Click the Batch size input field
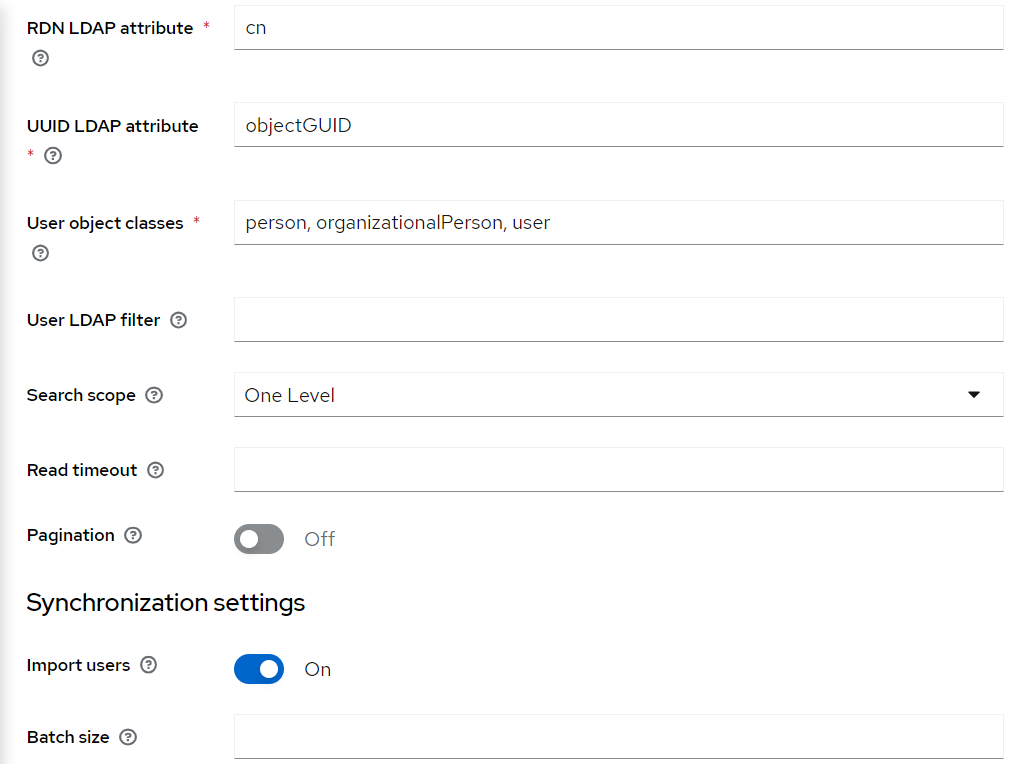1022x764 pixels. pyautogui.click(x=618, y=737)
